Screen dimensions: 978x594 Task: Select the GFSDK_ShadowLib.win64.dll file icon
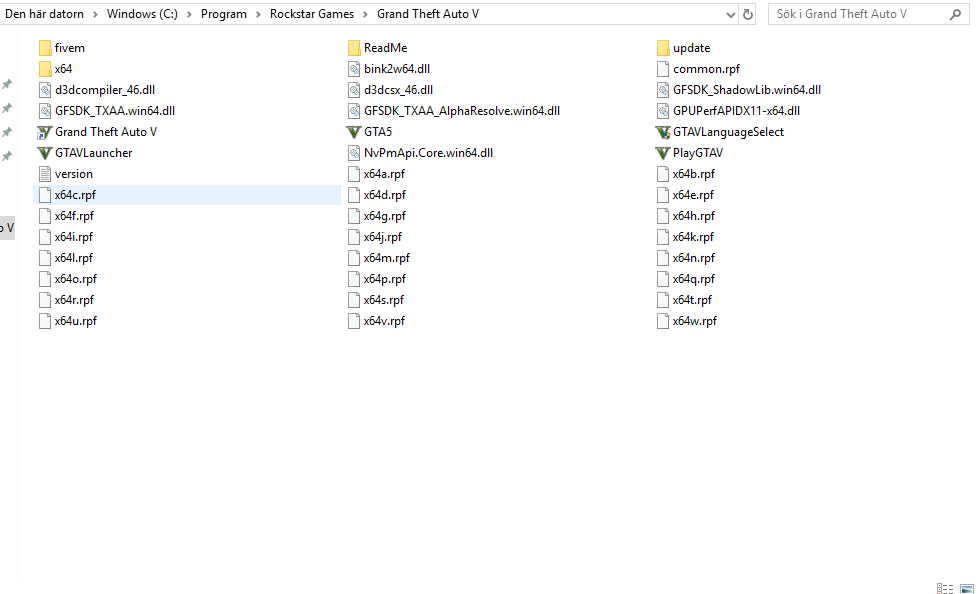point(663,90)
